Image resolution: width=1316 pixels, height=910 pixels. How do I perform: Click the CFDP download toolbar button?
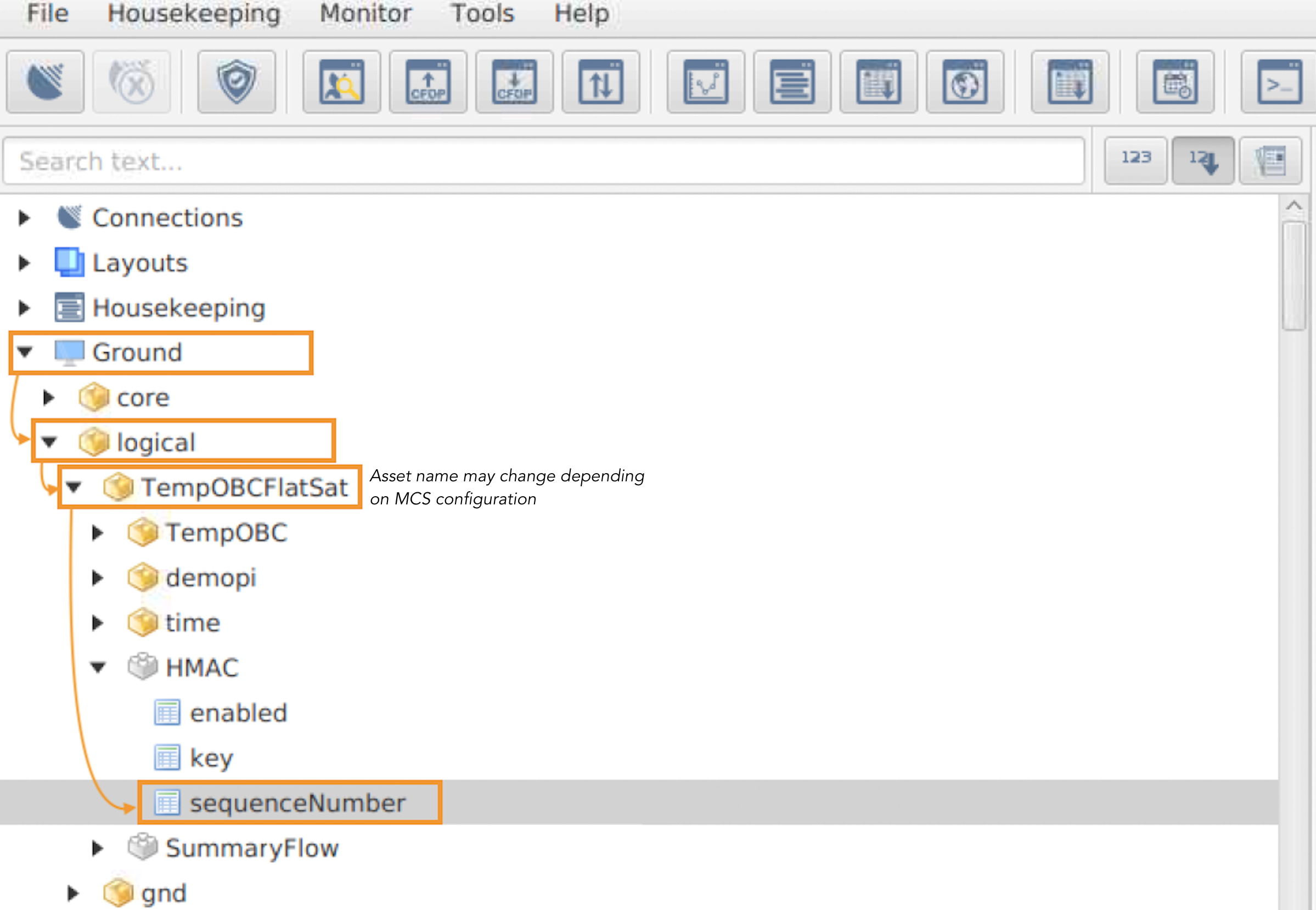tap(514, 82)
